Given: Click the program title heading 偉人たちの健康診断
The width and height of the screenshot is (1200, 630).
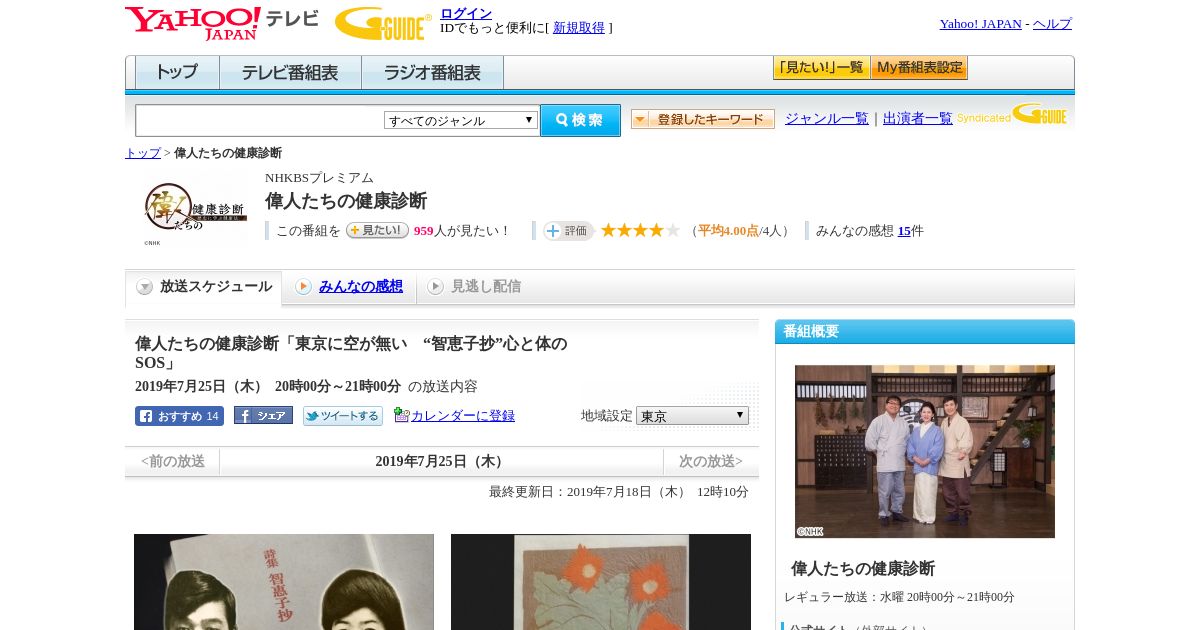Looking at the screenshot, I should point(346,200).
